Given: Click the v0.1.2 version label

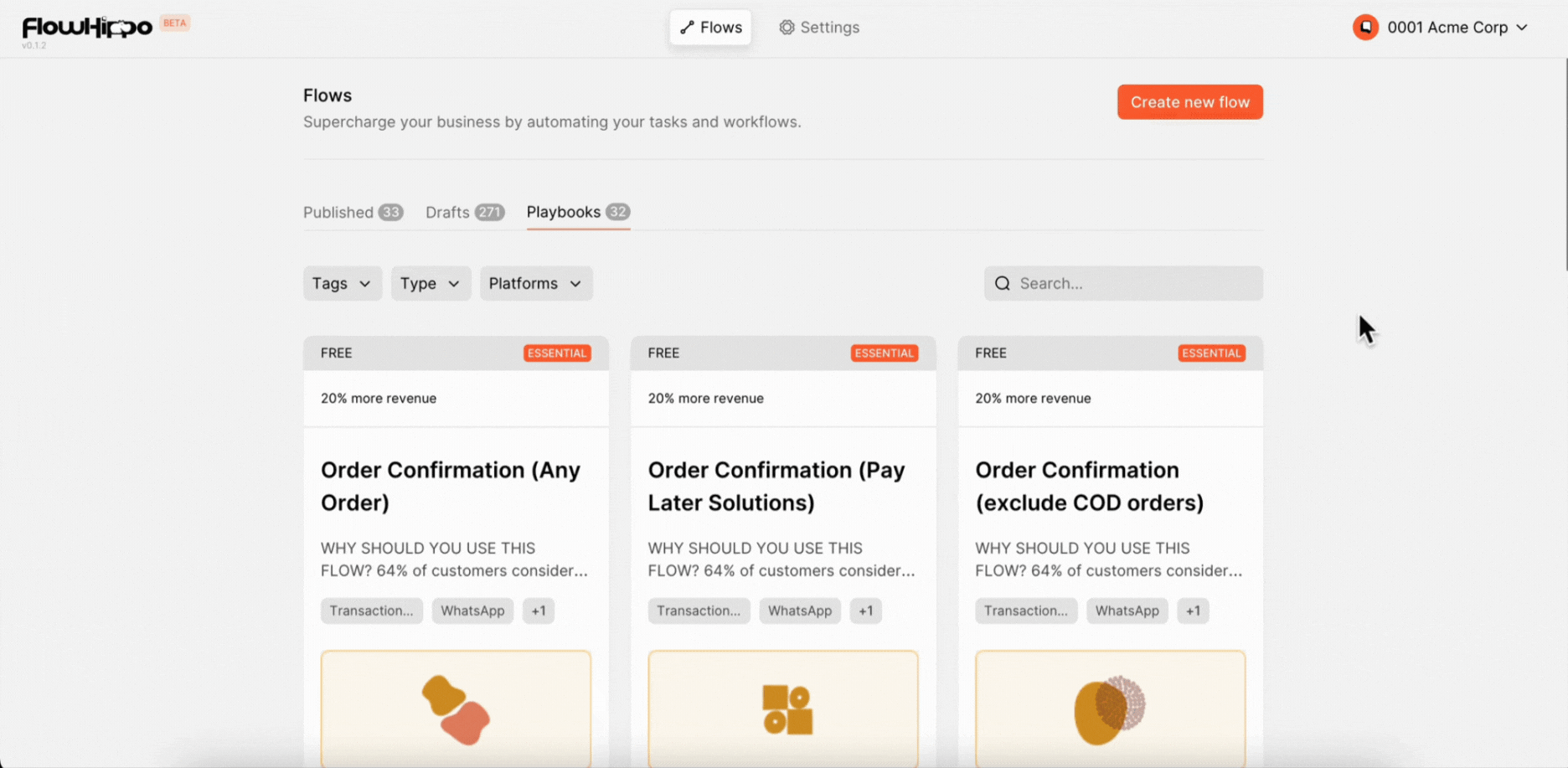Looking at the screenshot, I should click(34, 45).
